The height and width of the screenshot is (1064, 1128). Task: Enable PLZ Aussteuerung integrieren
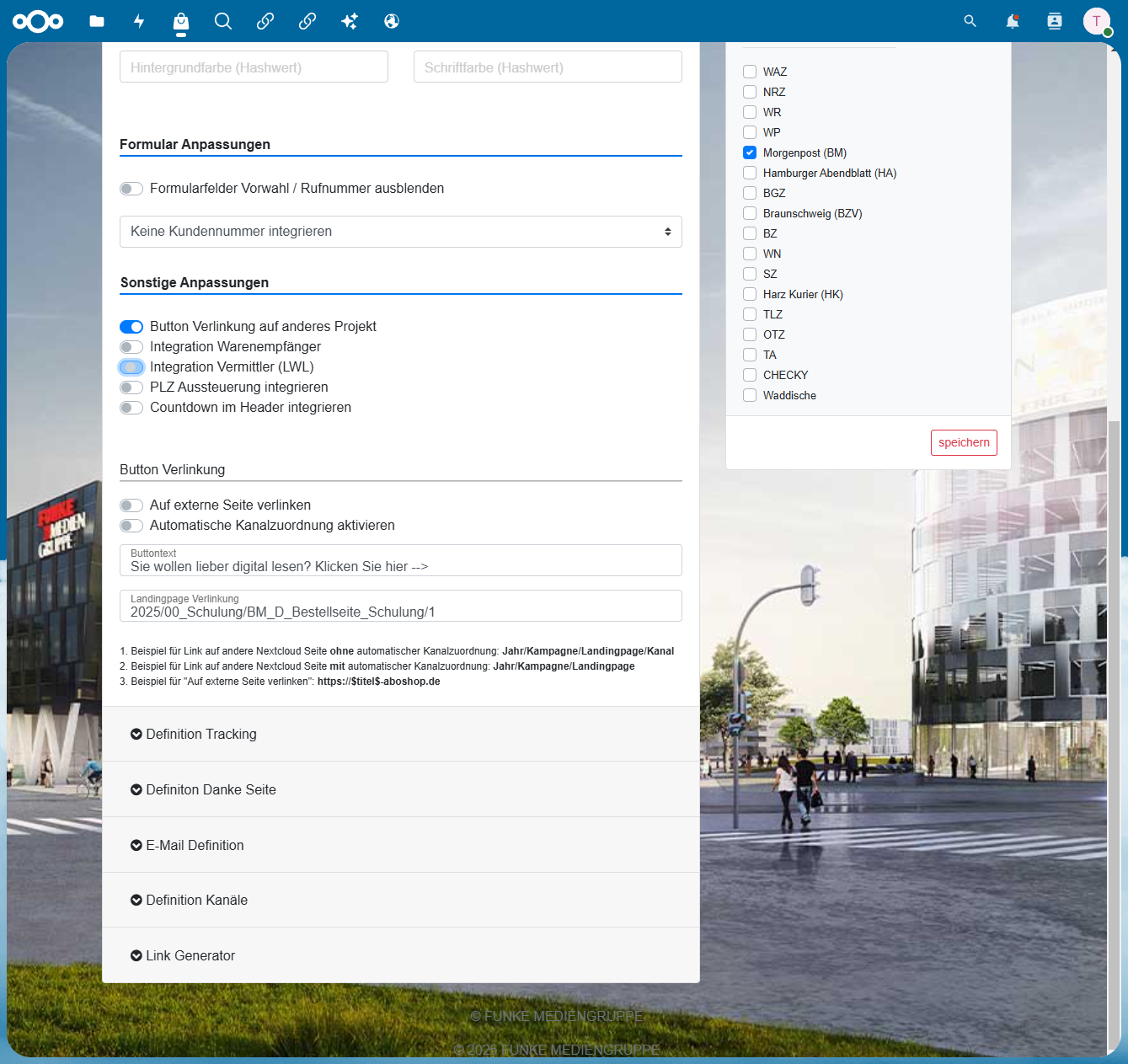pos(131,388)
